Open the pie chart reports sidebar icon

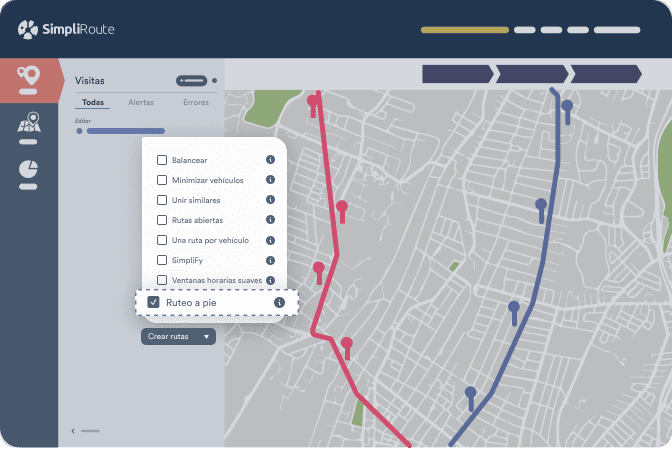[x=28, y=169]
